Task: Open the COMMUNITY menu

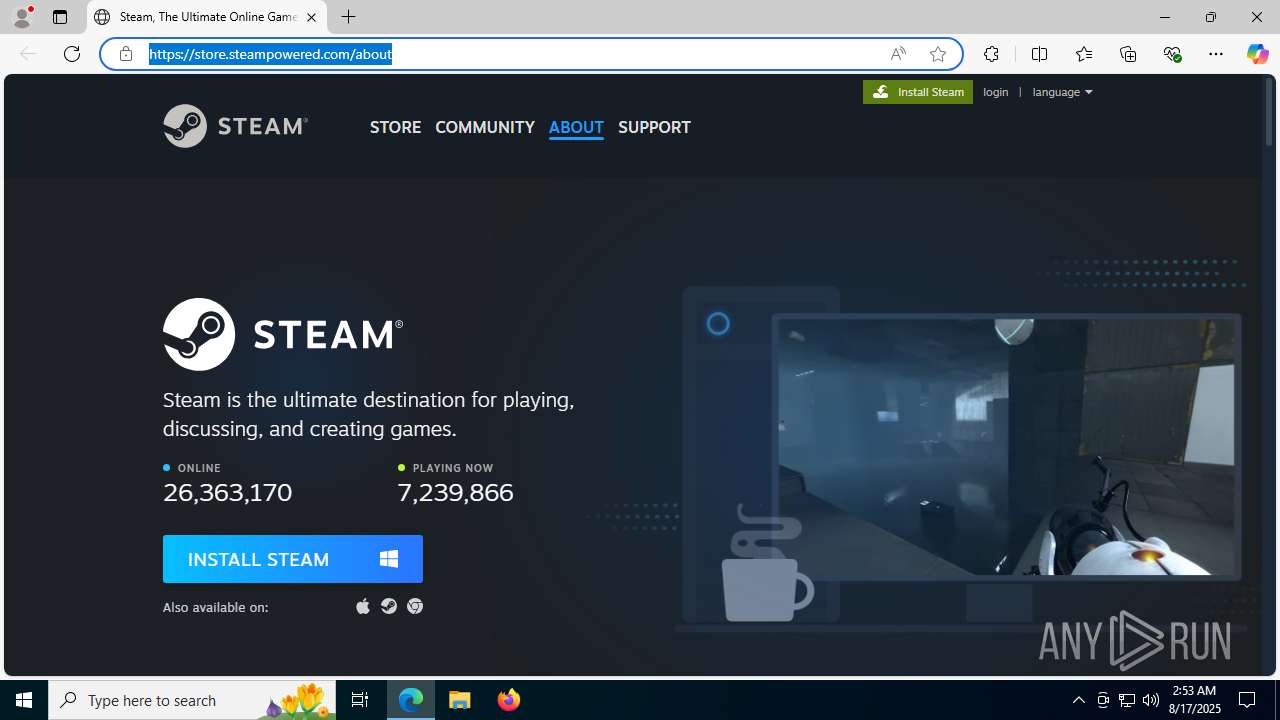Action: click(x=485, y=127)
